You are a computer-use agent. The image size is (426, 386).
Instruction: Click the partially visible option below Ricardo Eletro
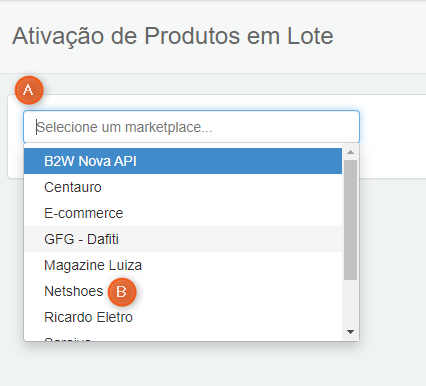183,337
